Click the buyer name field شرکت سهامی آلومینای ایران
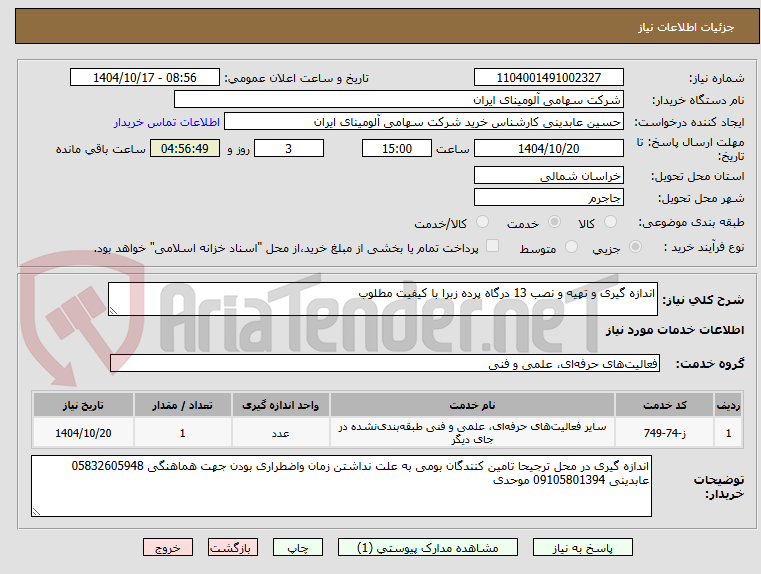This screenshot has height=574, width=761. pyautogui.click(x=398, y=99)
